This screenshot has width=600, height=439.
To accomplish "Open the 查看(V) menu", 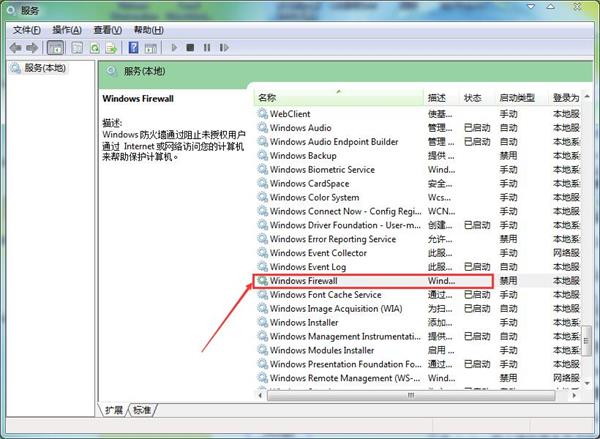I will pos(108,30).
